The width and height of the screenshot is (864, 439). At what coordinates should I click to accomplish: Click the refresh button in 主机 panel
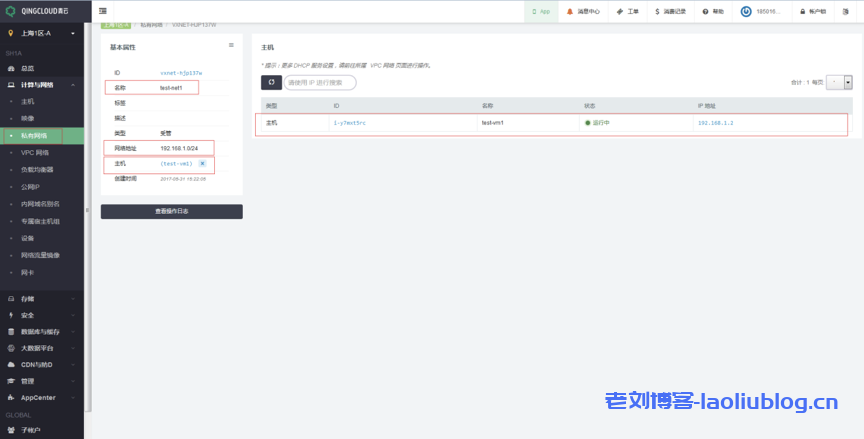click(271, 82)
